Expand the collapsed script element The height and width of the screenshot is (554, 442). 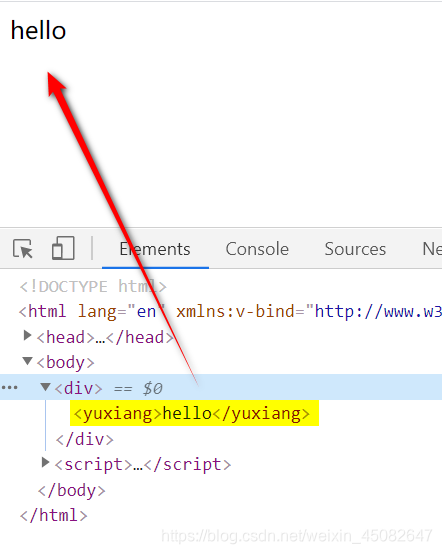point(45,462)
